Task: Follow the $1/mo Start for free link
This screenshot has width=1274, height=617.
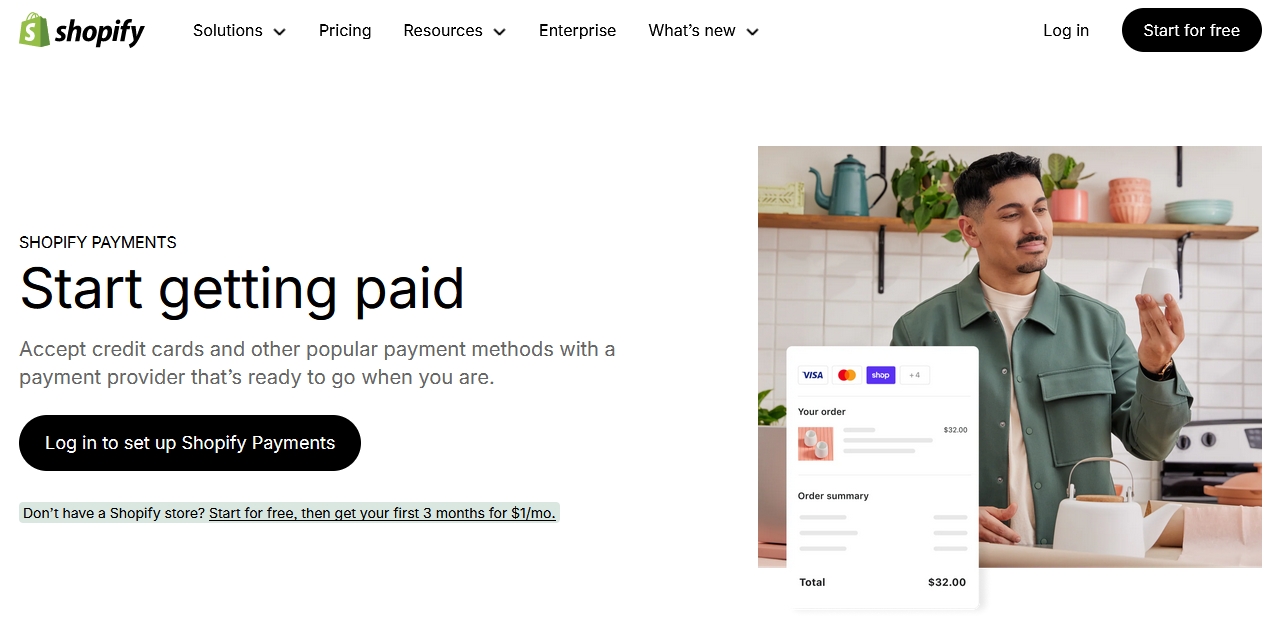Action: point(382,513)
